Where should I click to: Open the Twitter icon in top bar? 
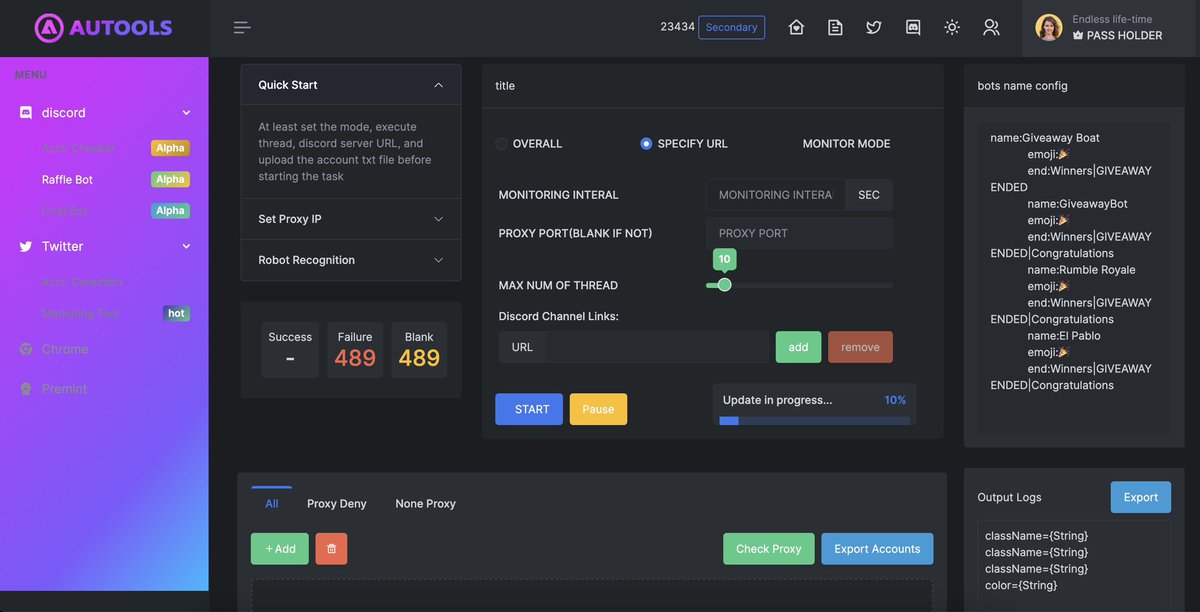874,28
